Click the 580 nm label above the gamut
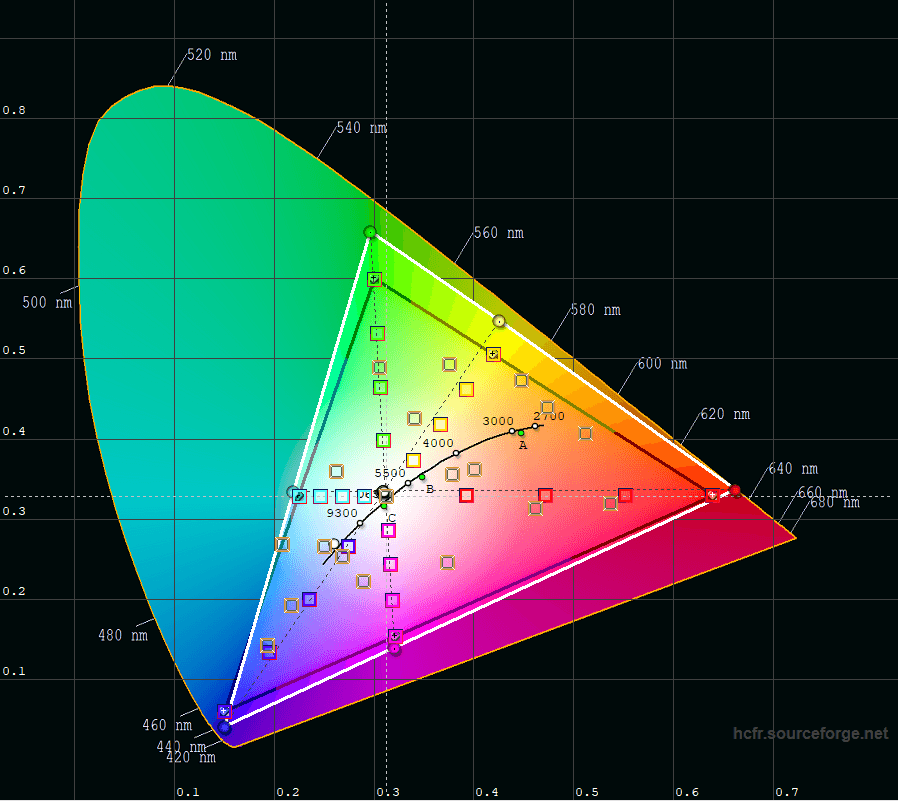898x801 pixels. click(596, 310)
